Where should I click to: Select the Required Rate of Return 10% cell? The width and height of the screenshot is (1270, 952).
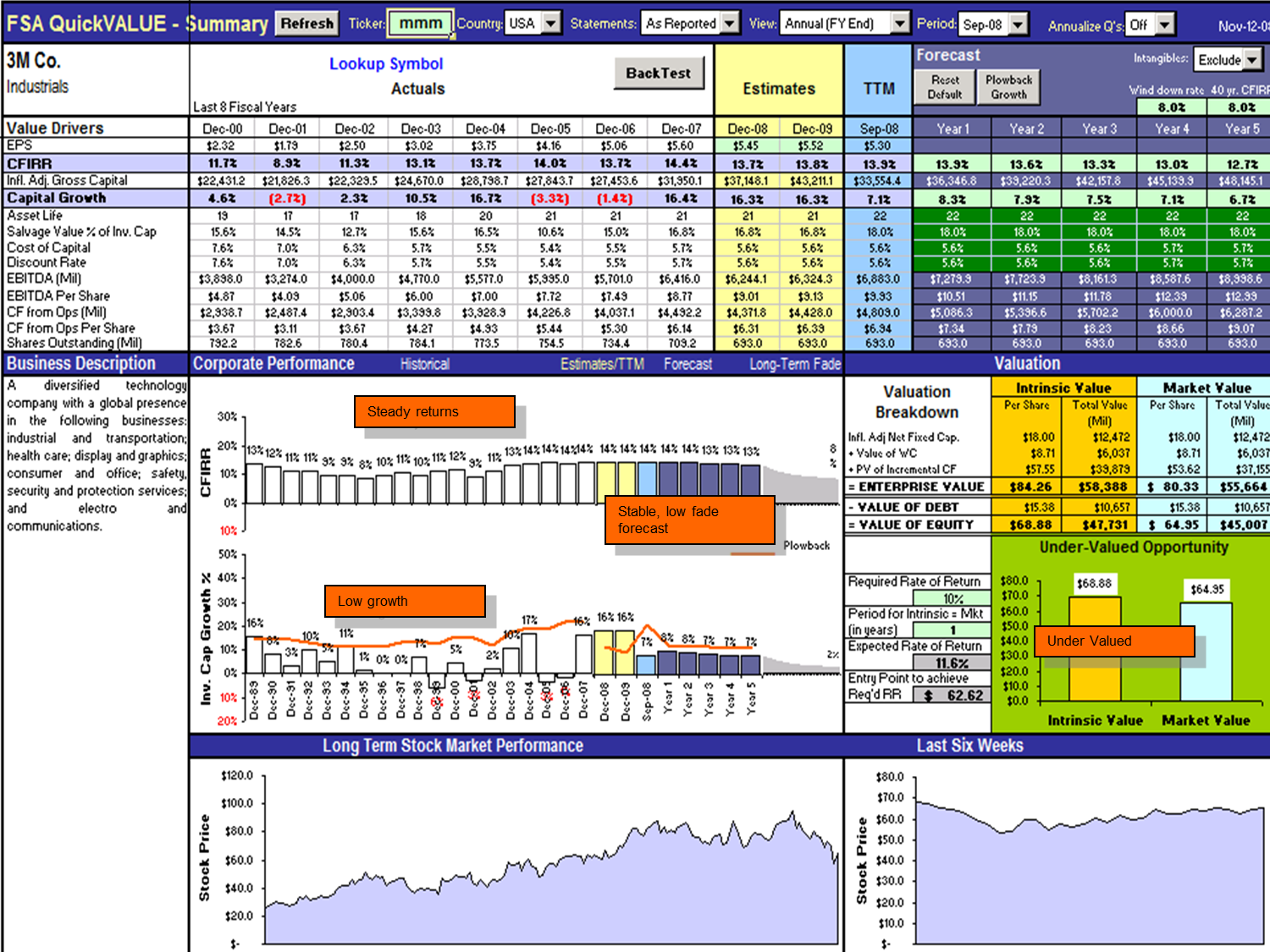tap(952, 598)
